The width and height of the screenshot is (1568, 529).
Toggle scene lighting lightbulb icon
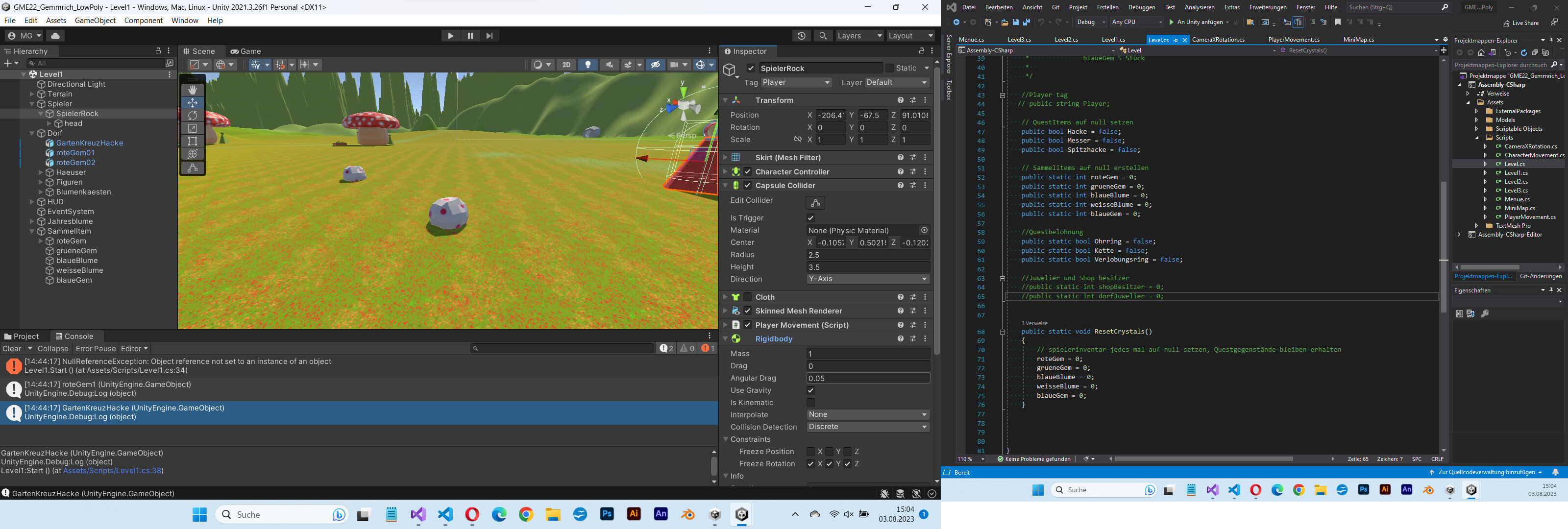[588, 65]
